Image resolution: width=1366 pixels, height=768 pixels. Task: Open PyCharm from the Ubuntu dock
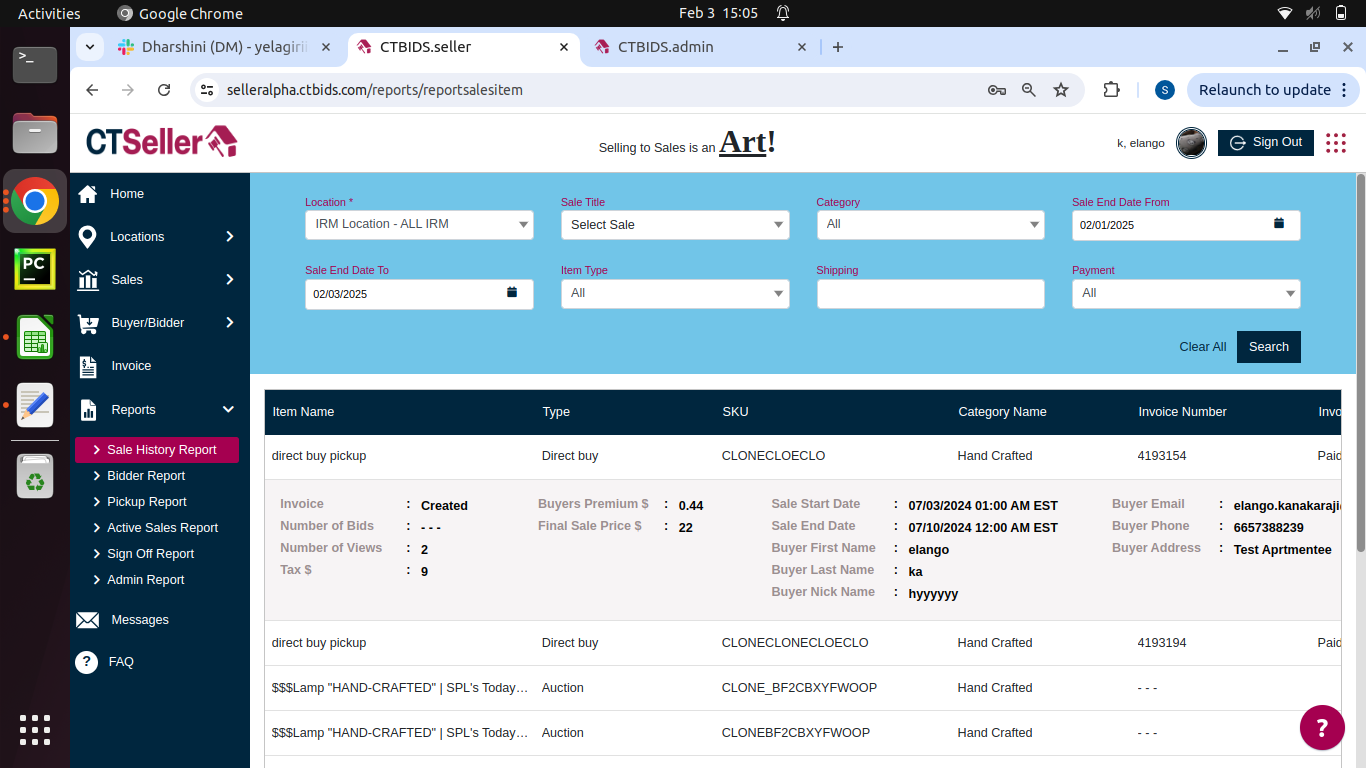[35, 269]
